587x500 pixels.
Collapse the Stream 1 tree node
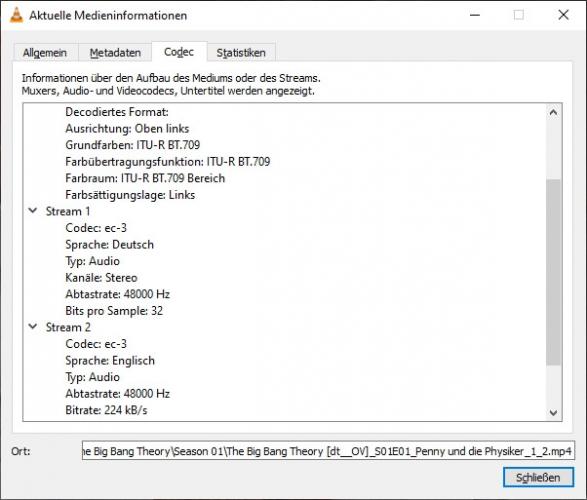(33, 211)
